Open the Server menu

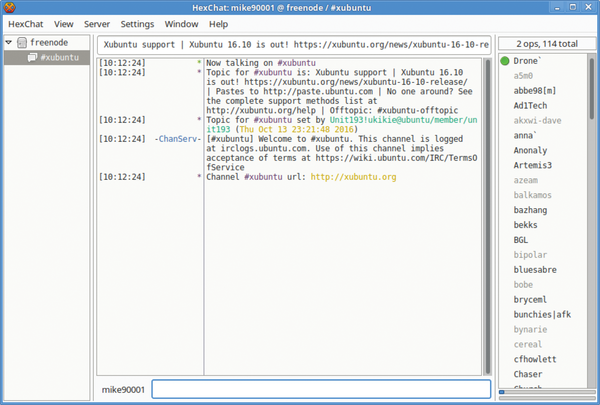(97, 24)
